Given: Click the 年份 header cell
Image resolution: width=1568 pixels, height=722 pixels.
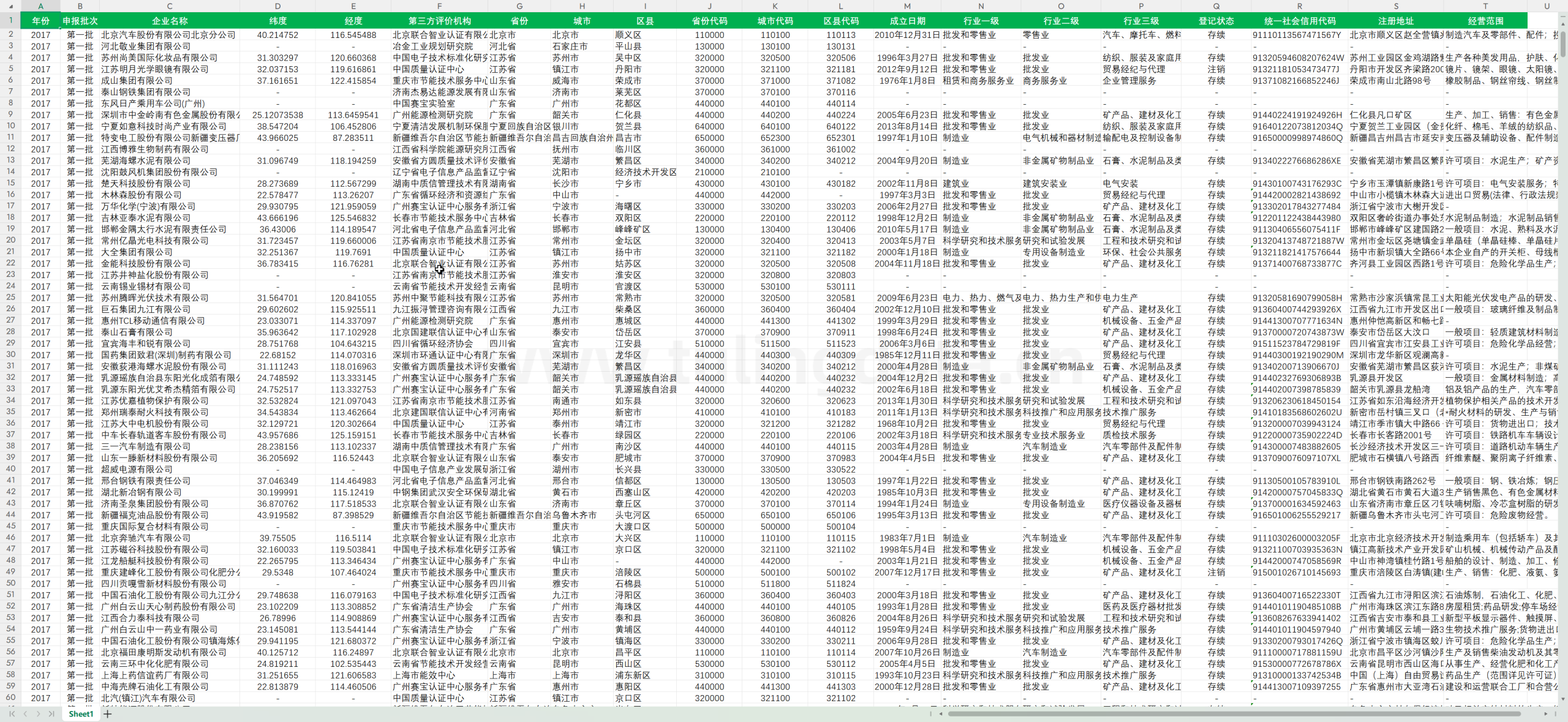Looking at the screenshot, I should click(x=40, y=21).
